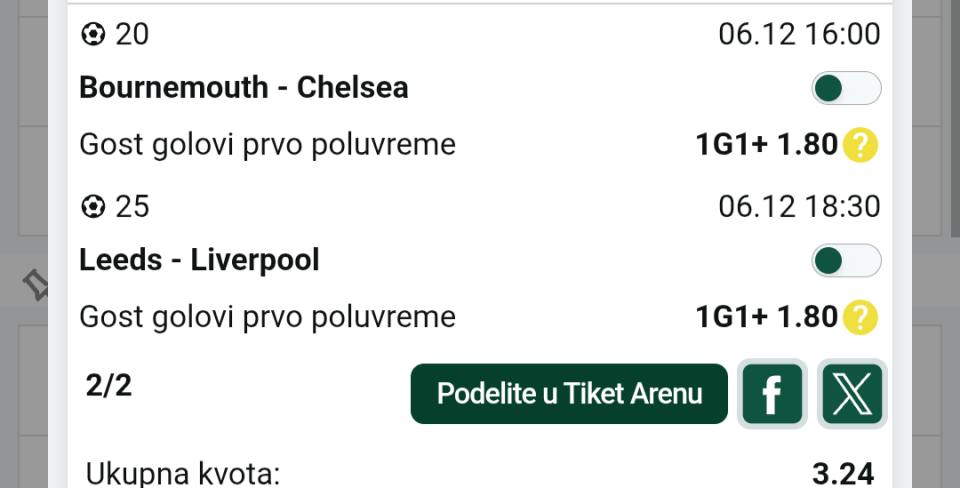Click Gost golovi prvo poluvreme under Bournemouth - Chelsea
960x488 pixels.
click(267, 146)
